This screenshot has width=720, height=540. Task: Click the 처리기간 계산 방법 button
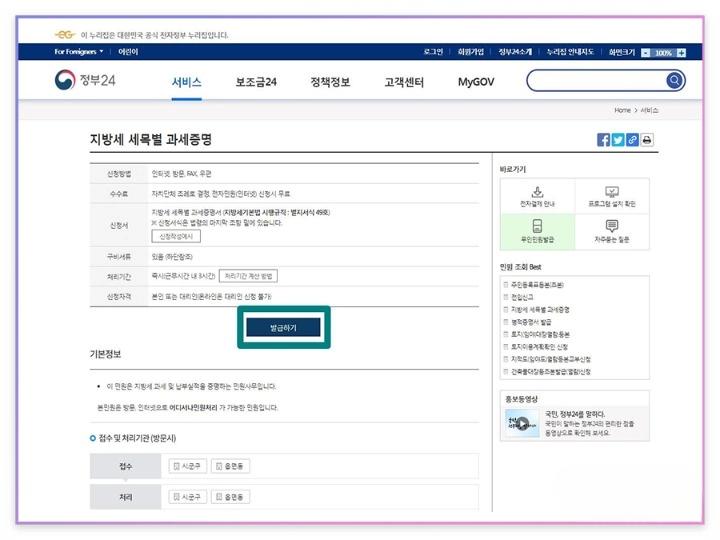248,276
